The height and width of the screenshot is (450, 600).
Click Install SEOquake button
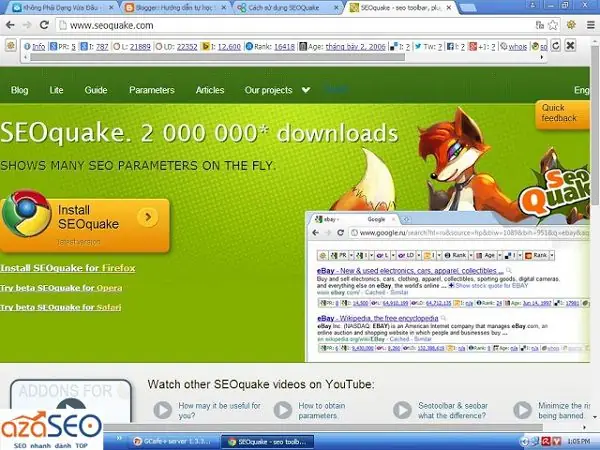85,225
